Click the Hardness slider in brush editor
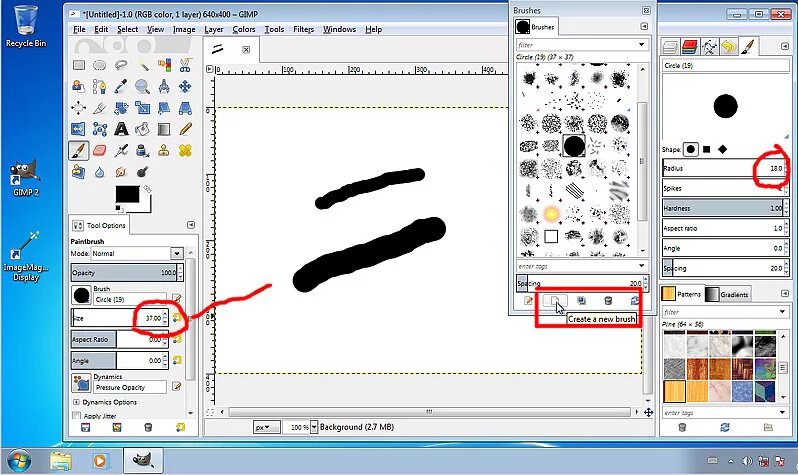 [725, 208]
